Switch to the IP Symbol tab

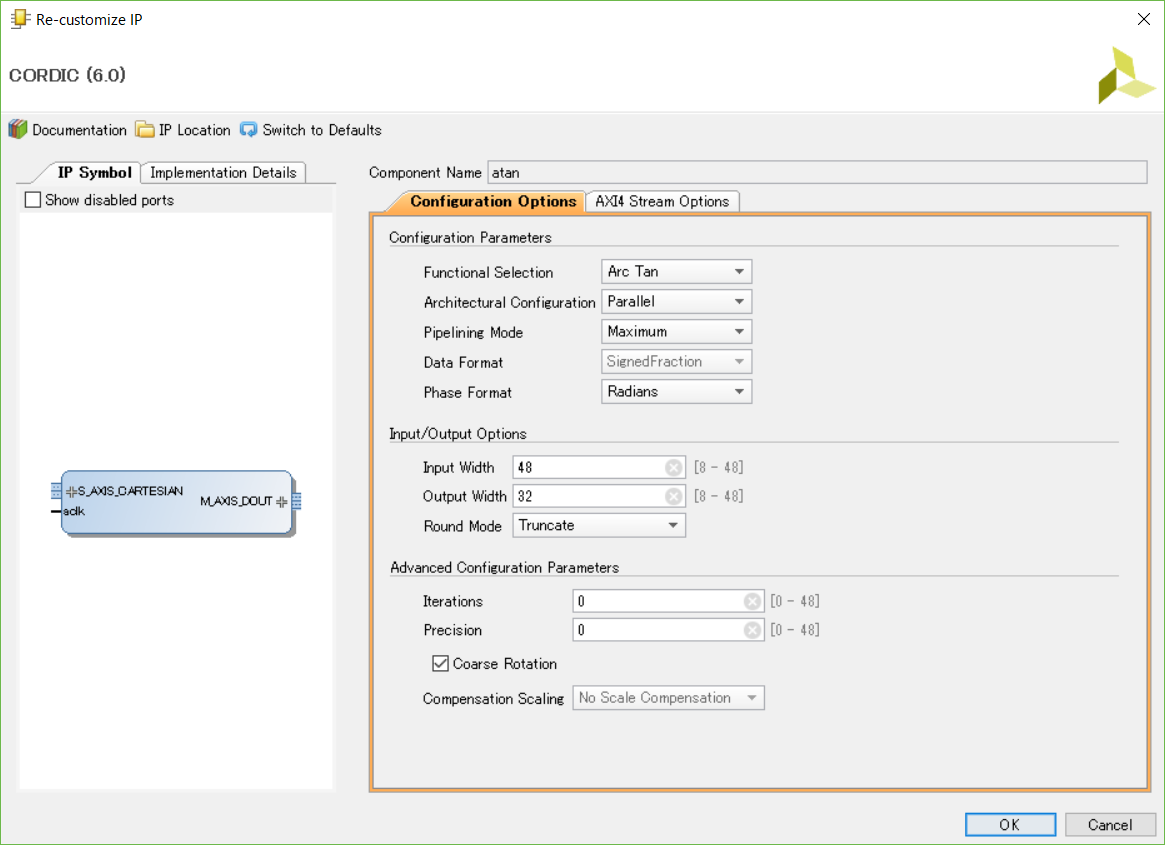[x=94, y=172]
